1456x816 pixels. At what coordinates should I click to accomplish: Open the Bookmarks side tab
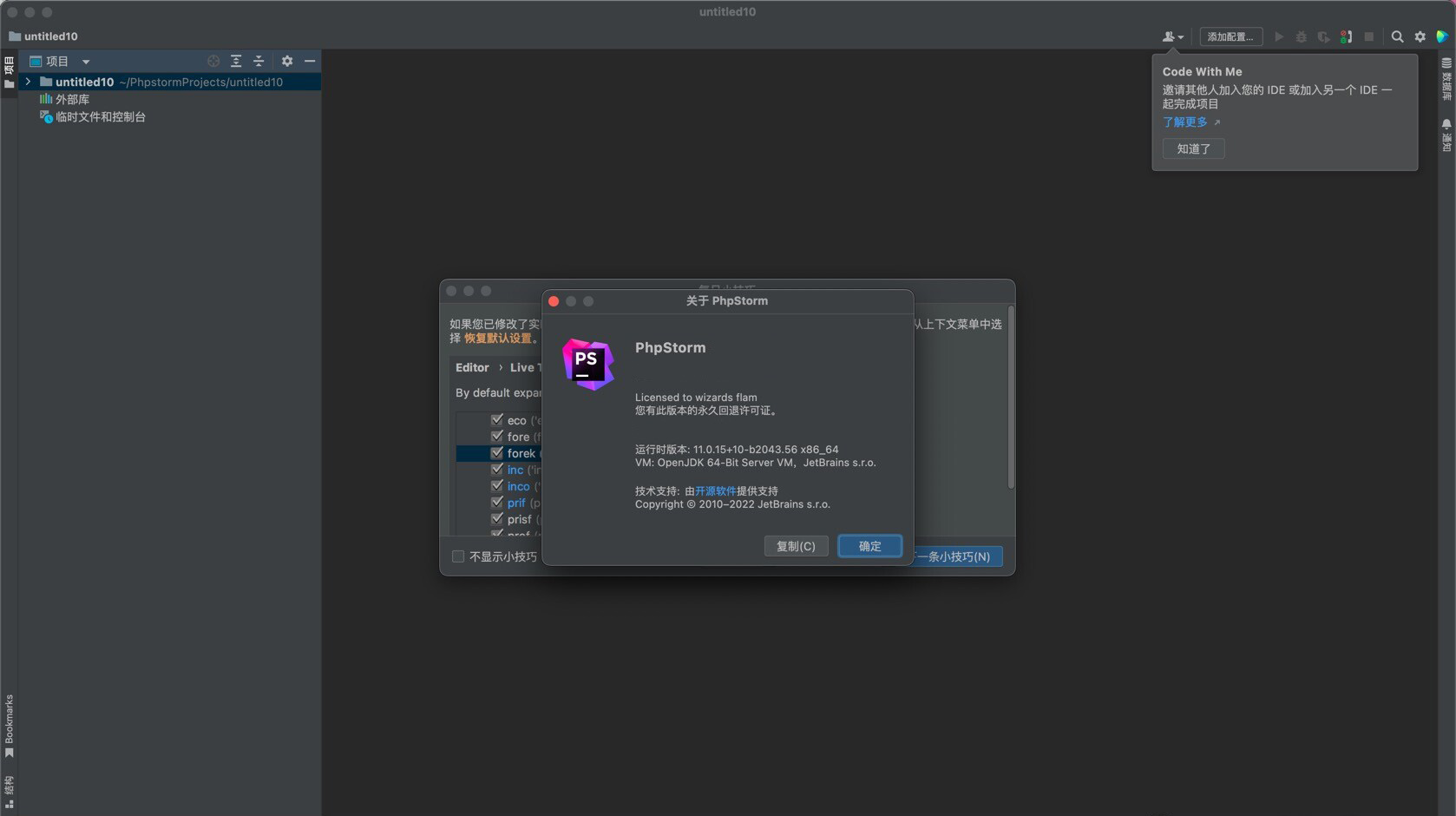click(x=10, y=726)
